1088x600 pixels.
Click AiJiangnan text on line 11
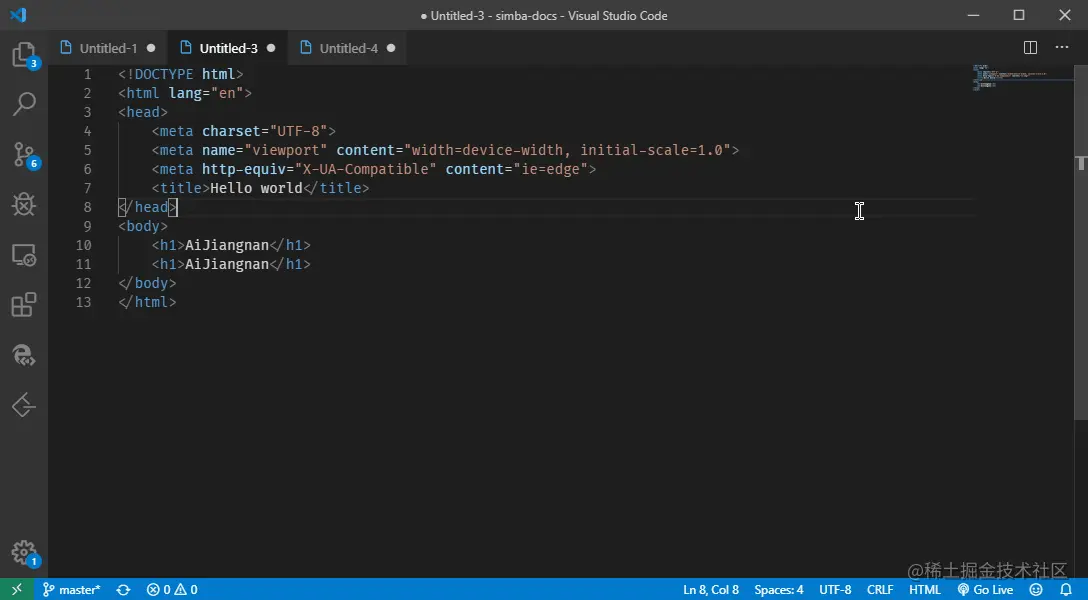pyautogui.click(x=227, y=264)
